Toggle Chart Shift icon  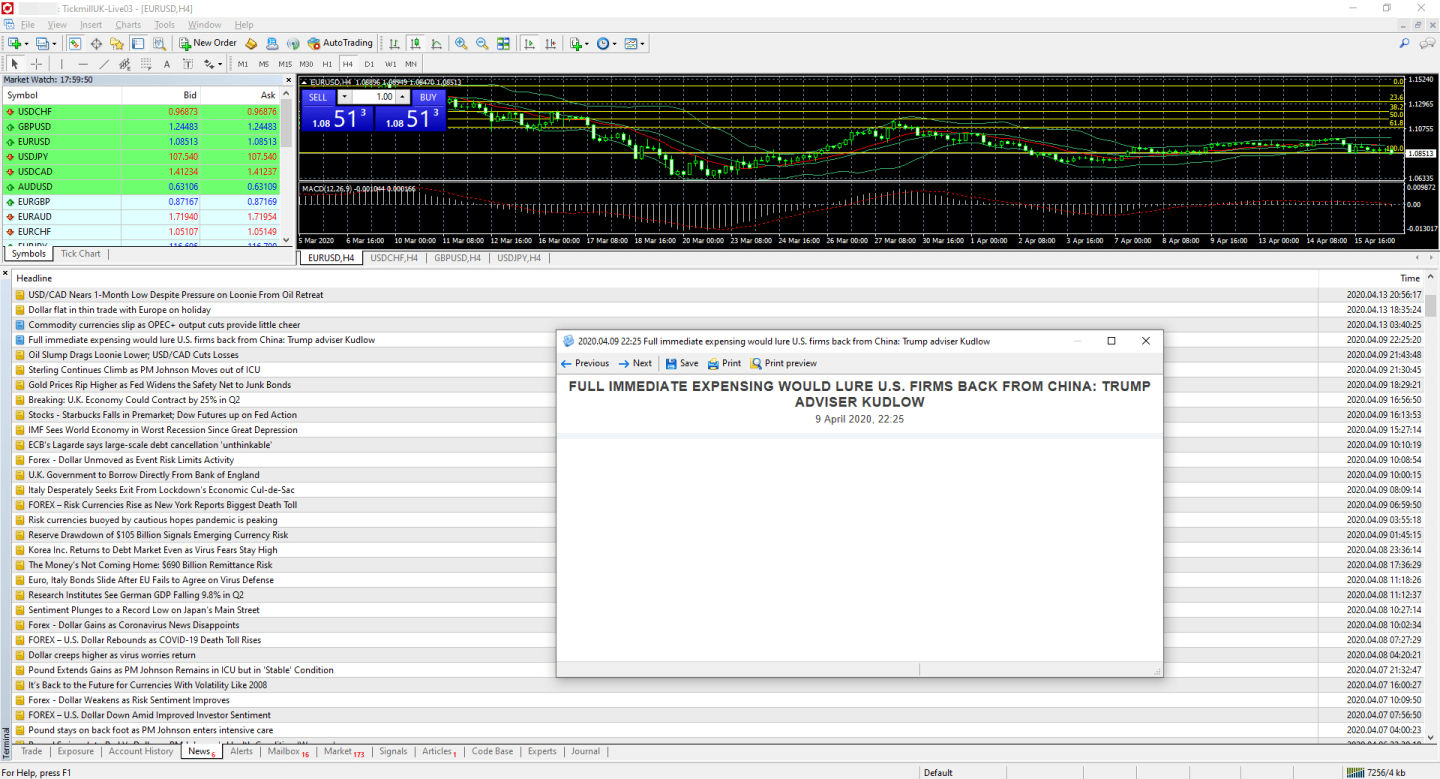550,43
